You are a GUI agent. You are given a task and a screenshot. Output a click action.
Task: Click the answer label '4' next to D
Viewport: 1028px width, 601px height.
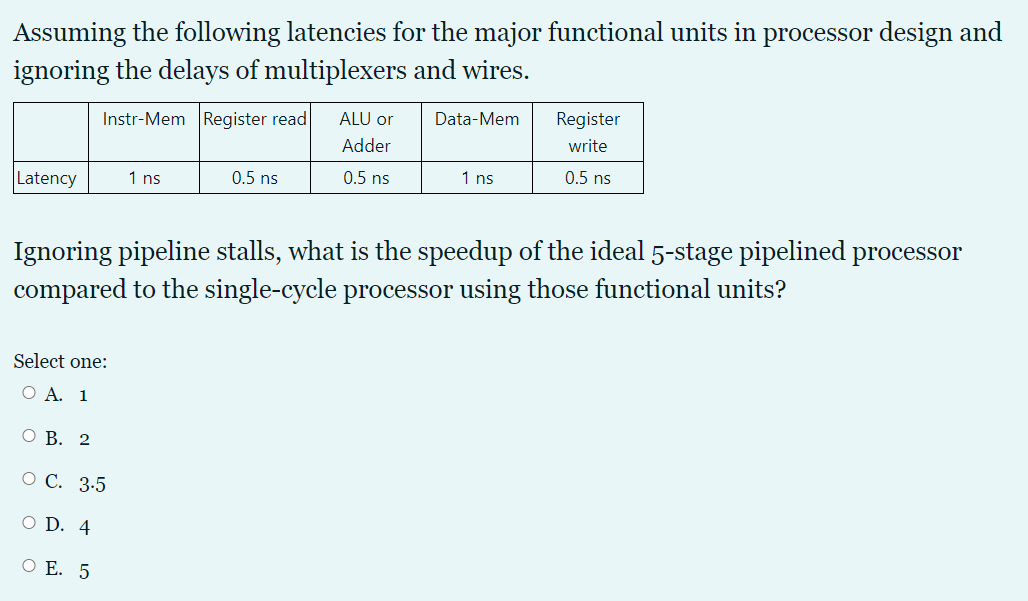85,525
